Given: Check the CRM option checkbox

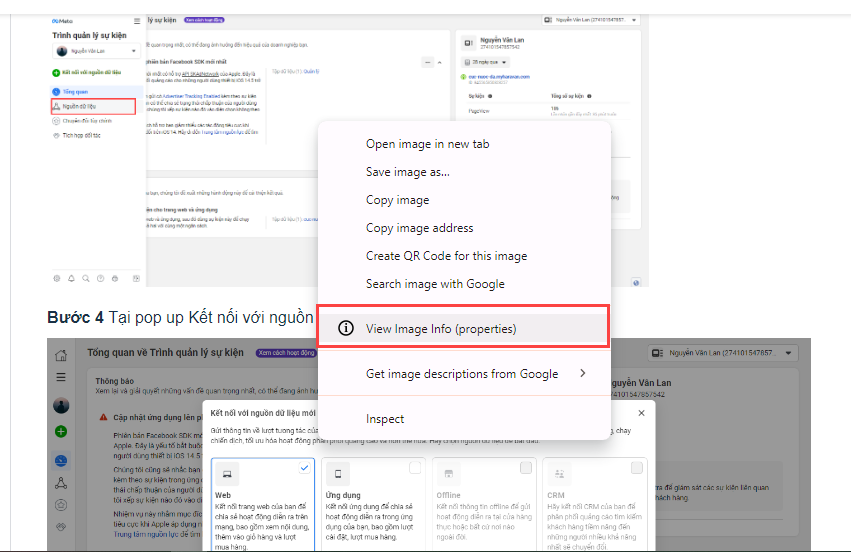Looking at the screenshot, I should [637, 468].
